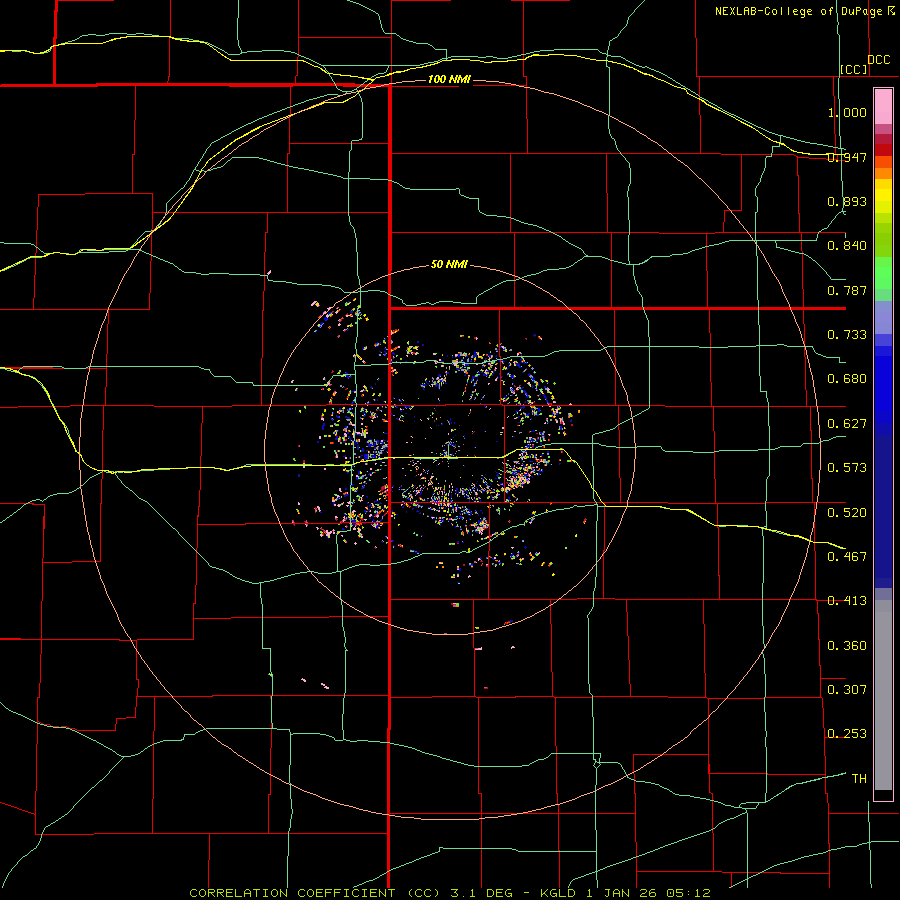
Task: Click the NEXLAB-College of DuPage label
Action: (x=798, y=11)
